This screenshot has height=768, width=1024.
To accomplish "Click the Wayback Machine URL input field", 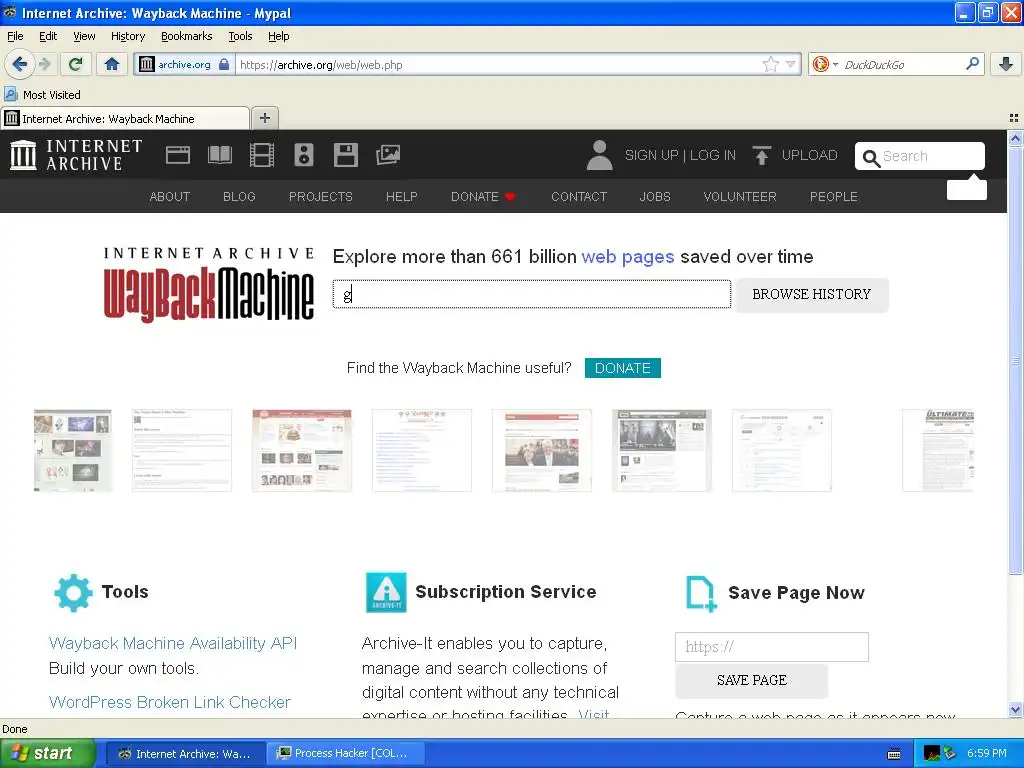I will coord(532,294).
